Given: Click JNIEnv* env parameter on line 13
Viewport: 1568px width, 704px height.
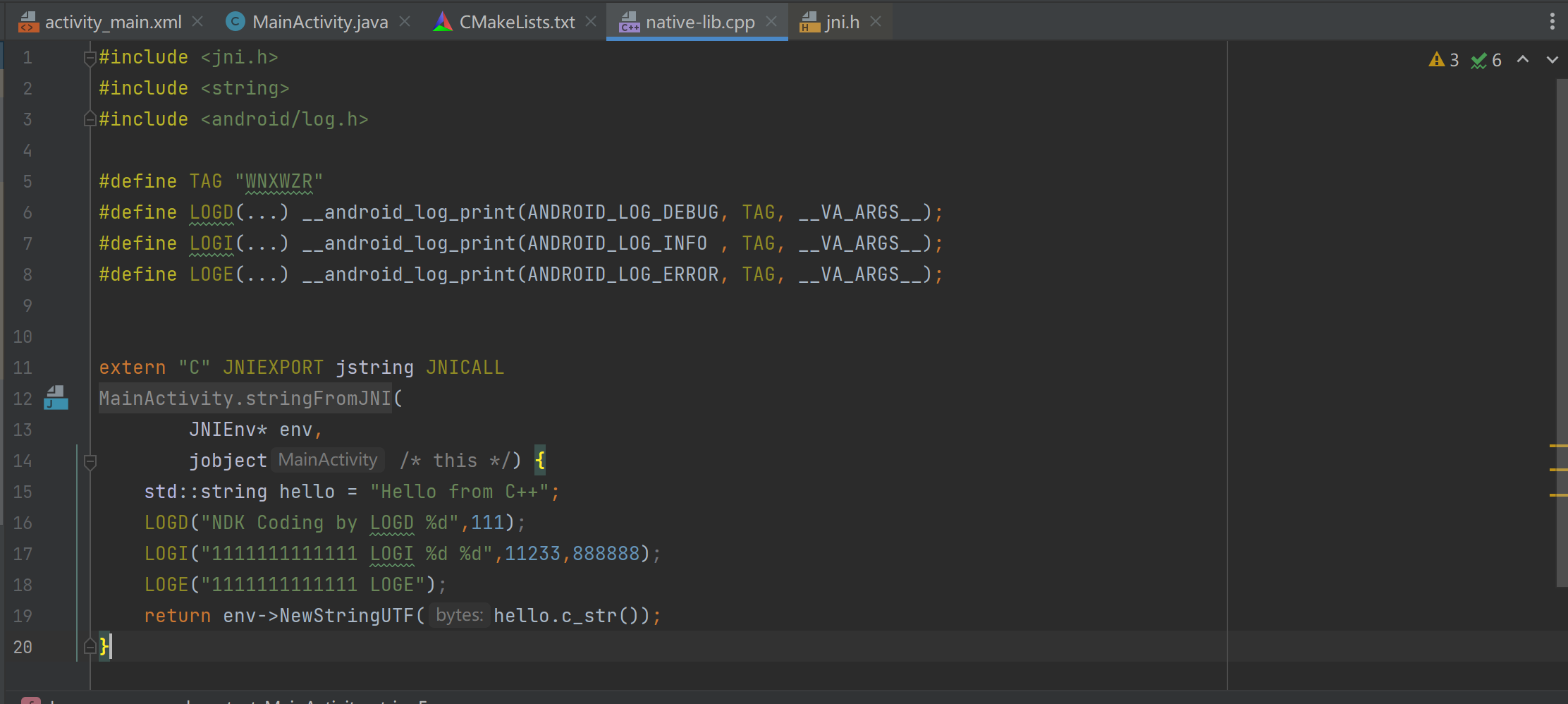Looking at the screenshot, I should 251,430.
